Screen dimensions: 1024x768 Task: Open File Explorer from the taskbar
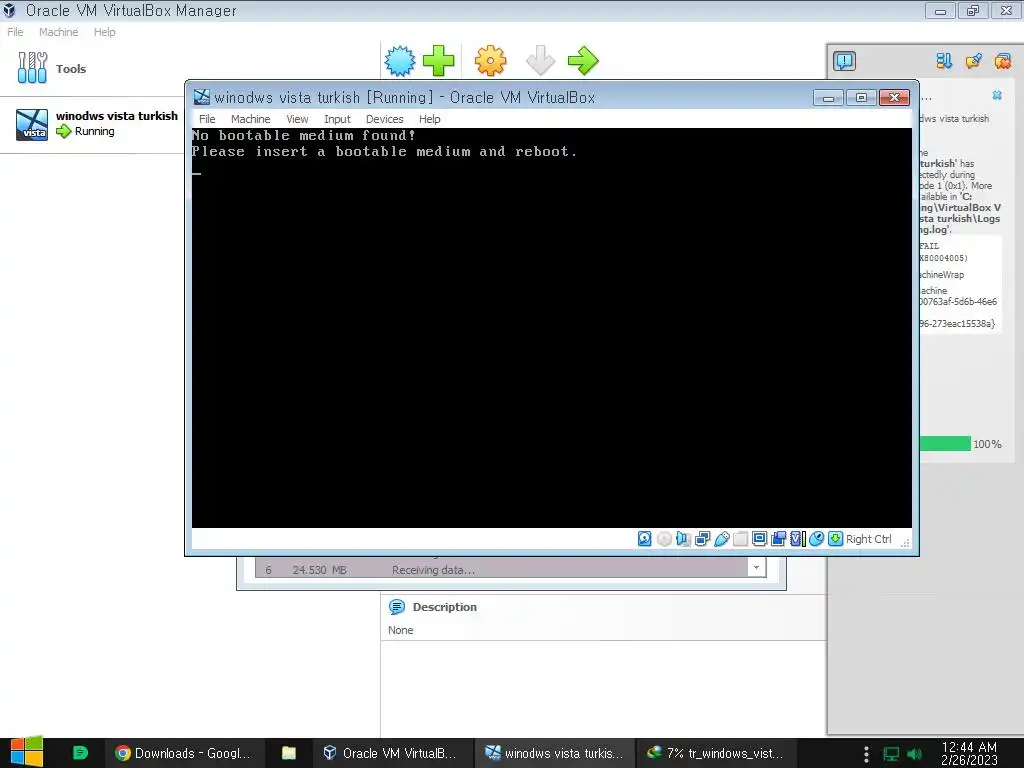click(289, 753)
